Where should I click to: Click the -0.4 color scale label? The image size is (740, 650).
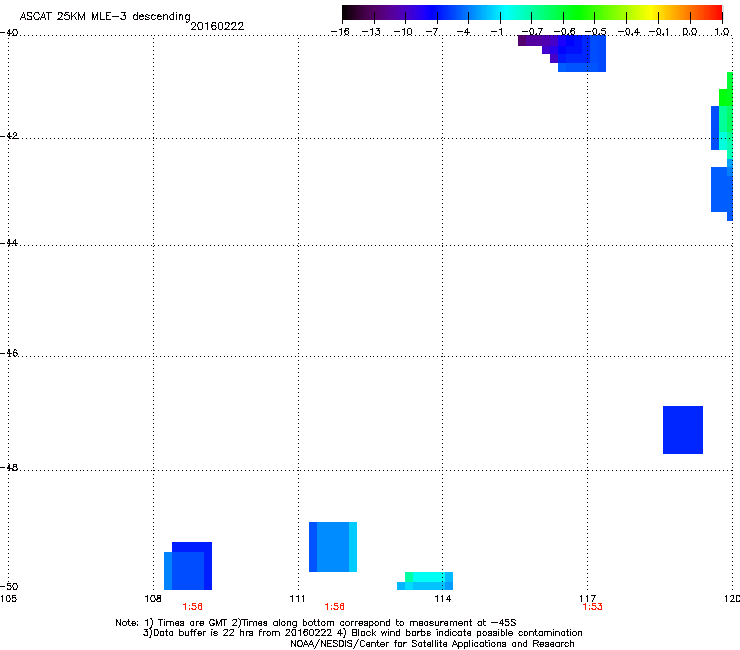[x=629, y=32]
